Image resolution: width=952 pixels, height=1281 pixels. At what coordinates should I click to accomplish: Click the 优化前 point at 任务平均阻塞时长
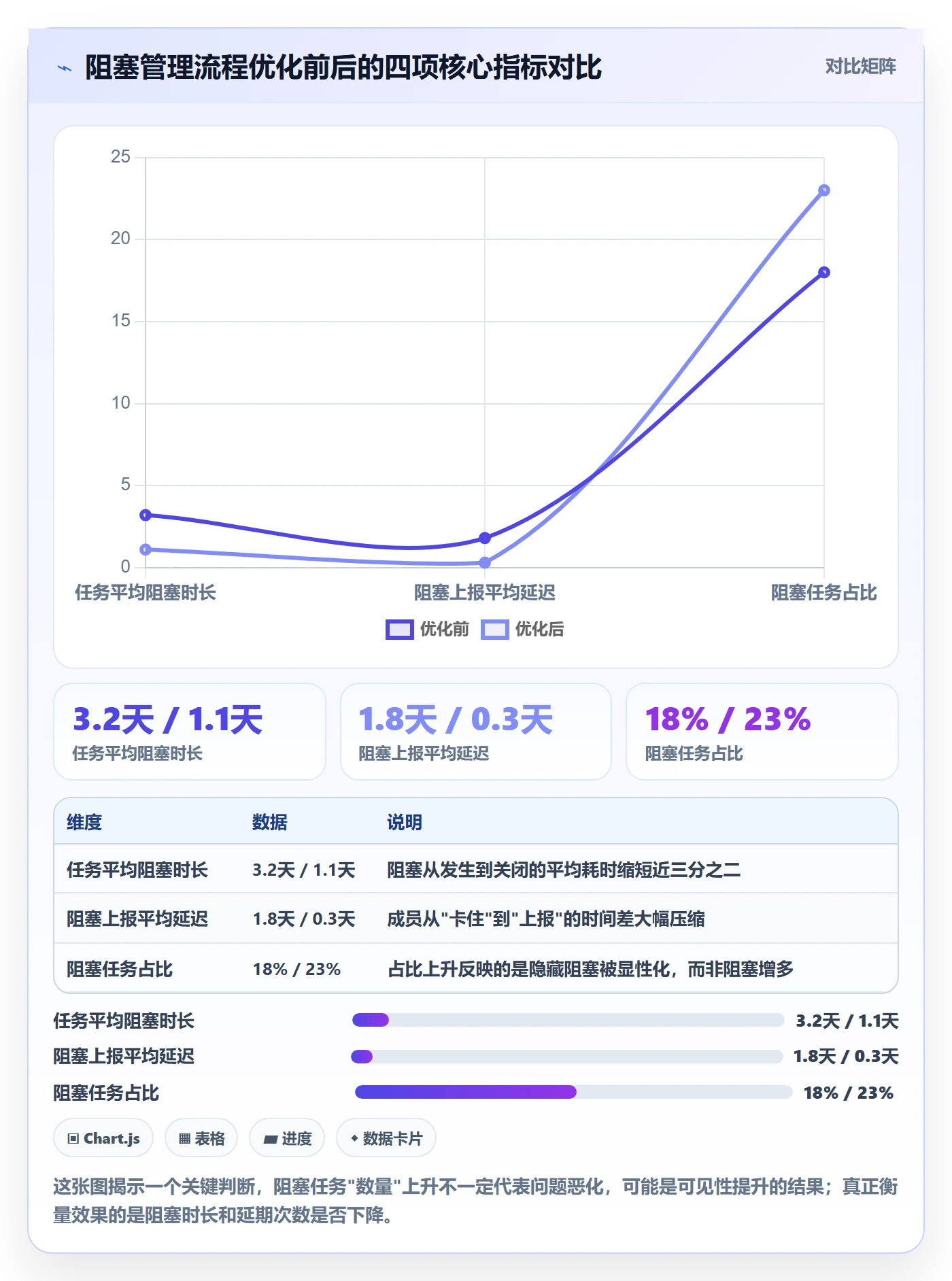coord(146,515)
